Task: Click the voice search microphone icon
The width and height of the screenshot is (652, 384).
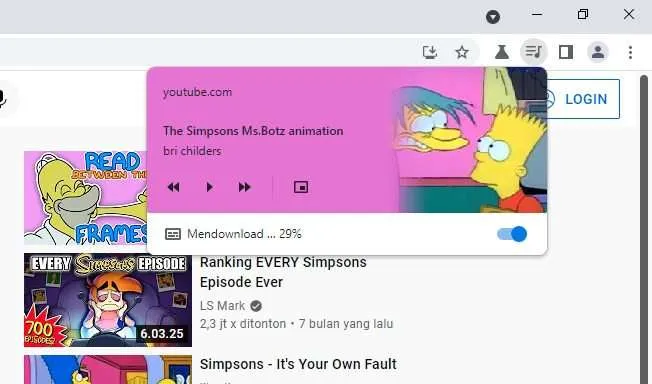Action: pos(3,99)
